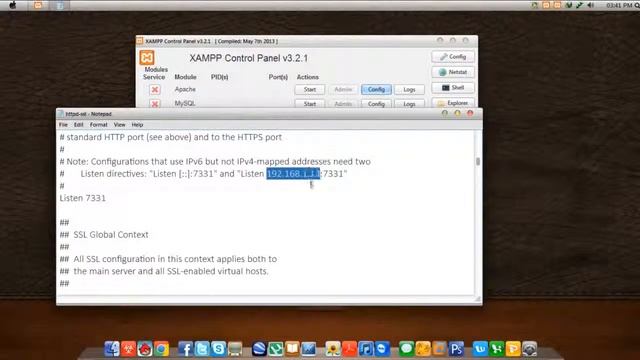Open Apache Logs in XAMPP
Viewport: 640px width, 360px height.
coord(409,89)
